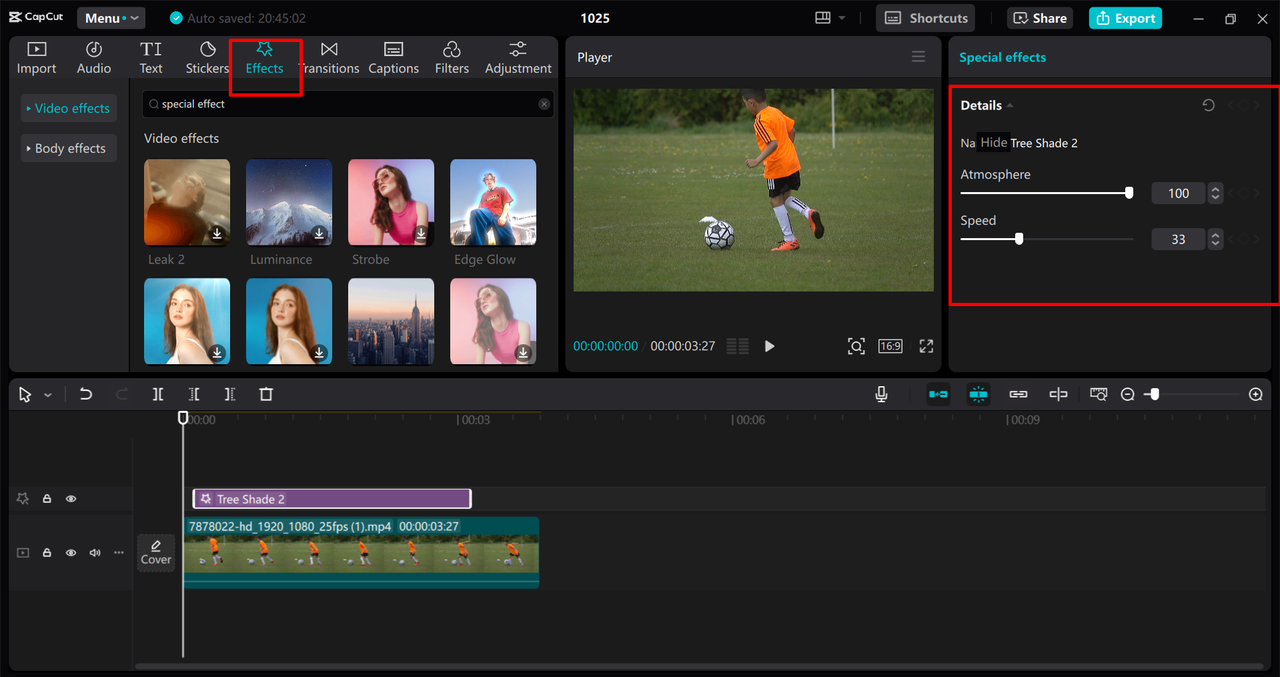Image resolution: width=1280 pixels, height=677 pixels.
Task: Click the Speed value field 33
Action: point(1178,239)
